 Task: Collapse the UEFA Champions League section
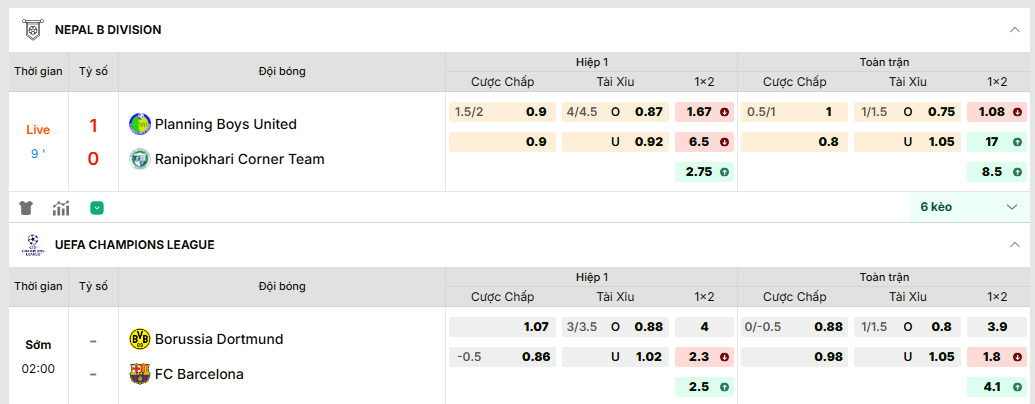pyautogui.click(x=1015, y=244)
